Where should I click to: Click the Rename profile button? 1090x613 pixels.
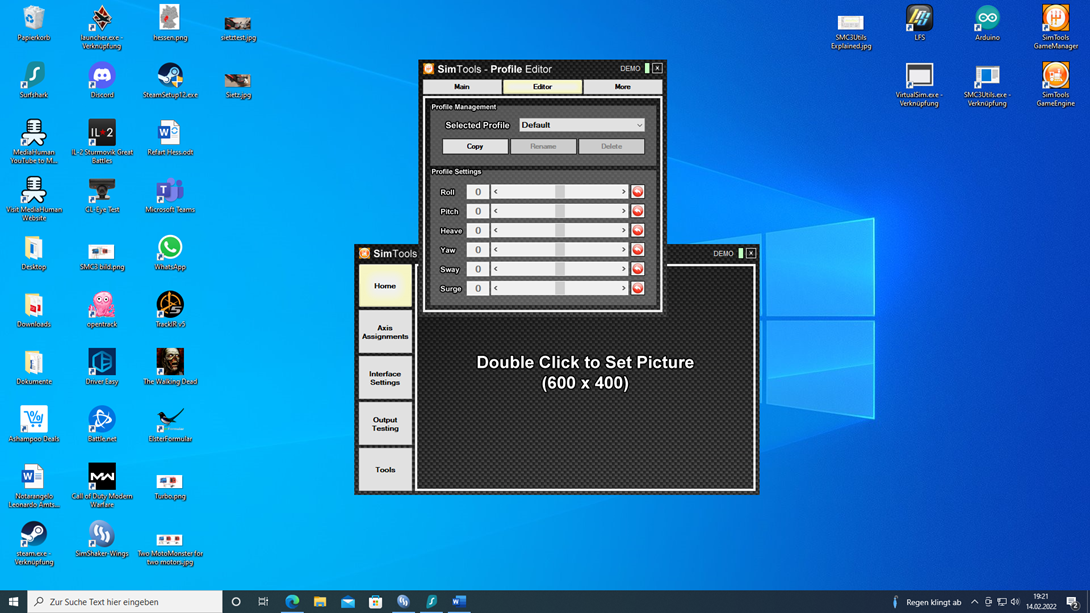pyautogui.click(x=543, y=147)
